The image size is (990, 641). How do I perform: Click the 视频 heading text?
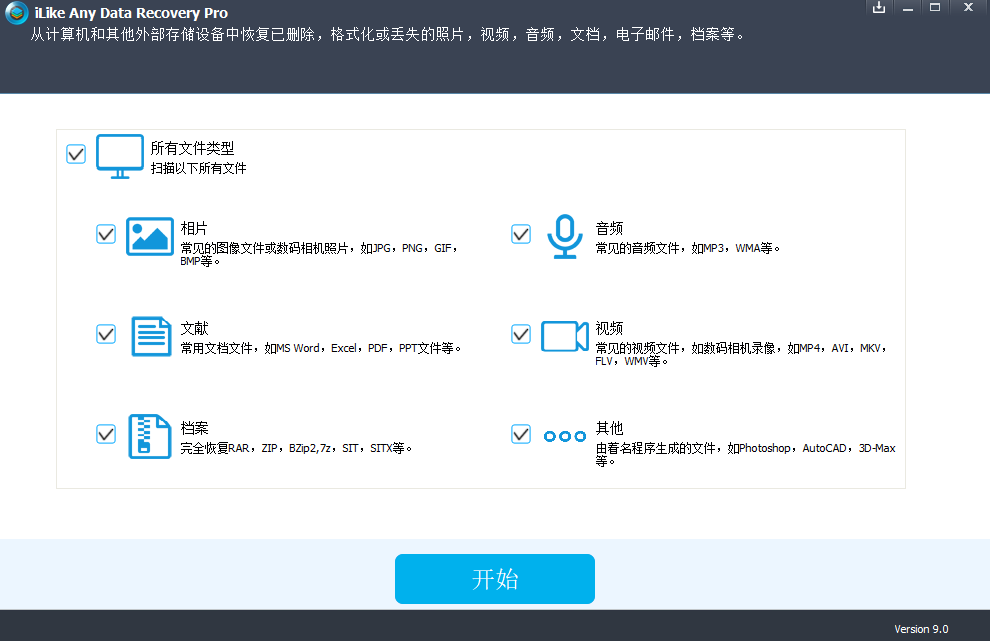click(609, 328)
